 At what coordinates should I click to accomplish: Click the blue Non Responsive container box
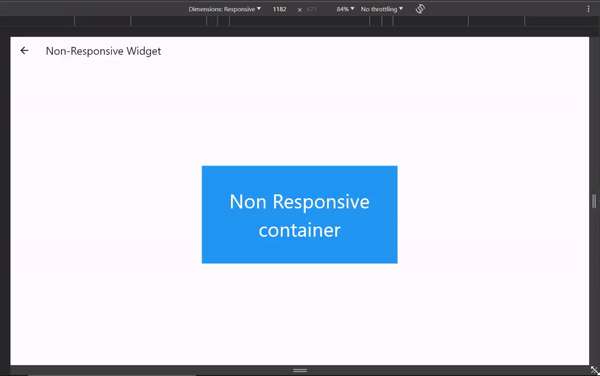coord(300,215)
